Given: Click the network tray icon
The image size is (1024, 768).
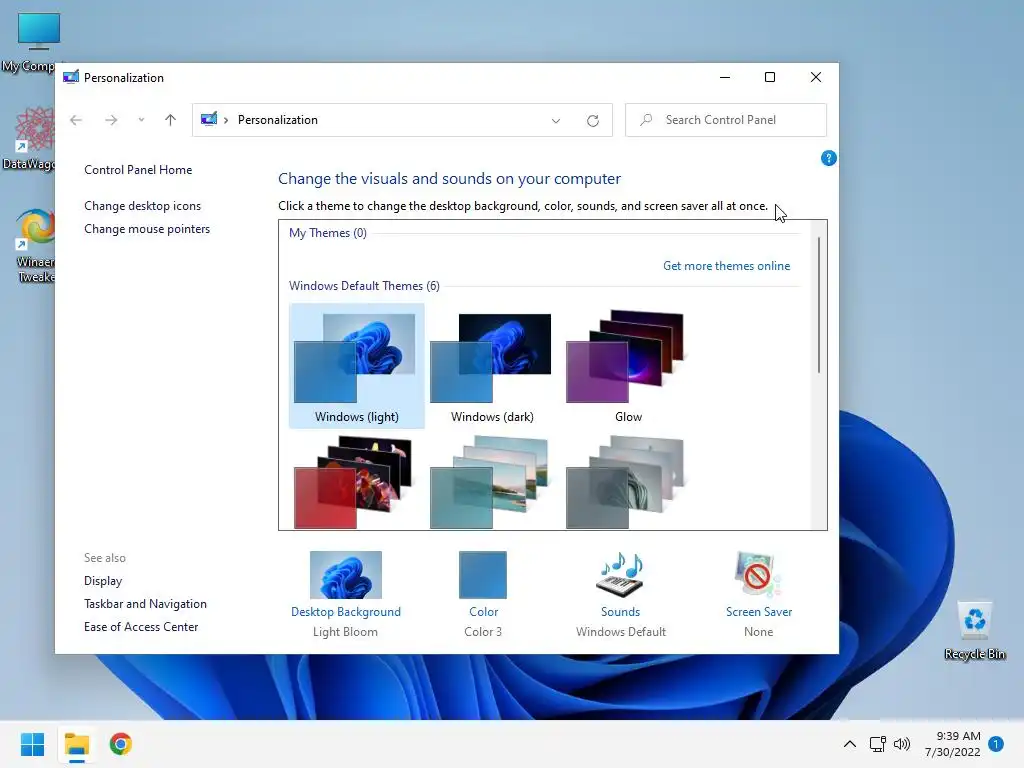Looking at the screenshot, I should (x=878, y=744).
